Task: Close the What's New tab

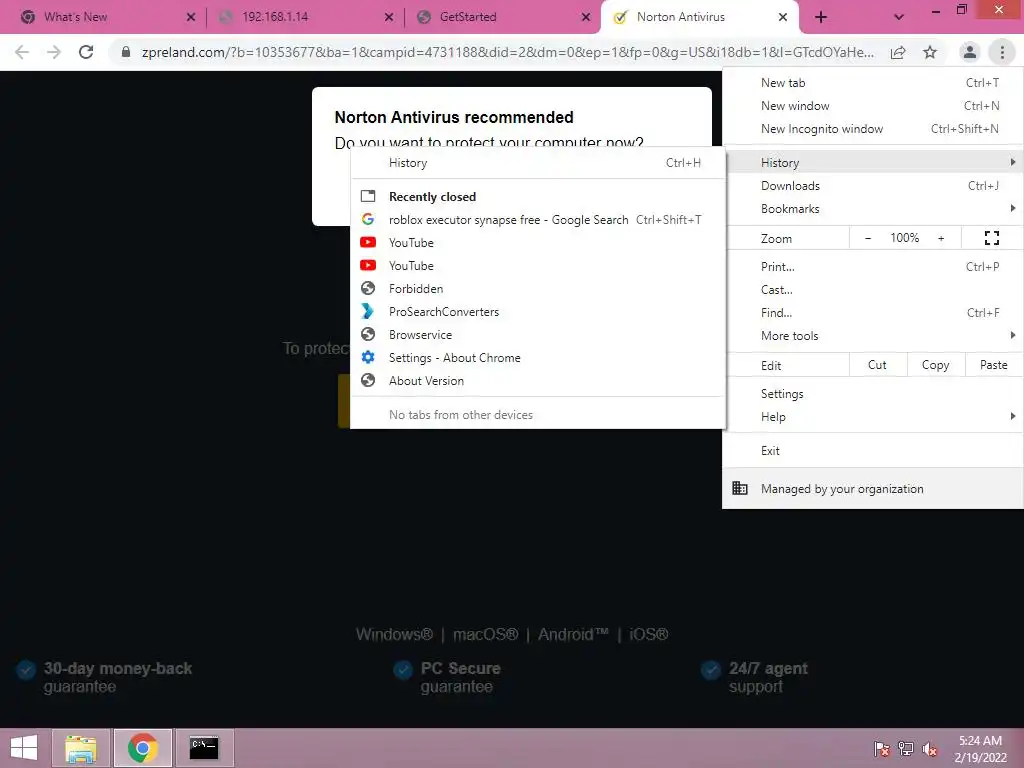Action: (191, 18)
